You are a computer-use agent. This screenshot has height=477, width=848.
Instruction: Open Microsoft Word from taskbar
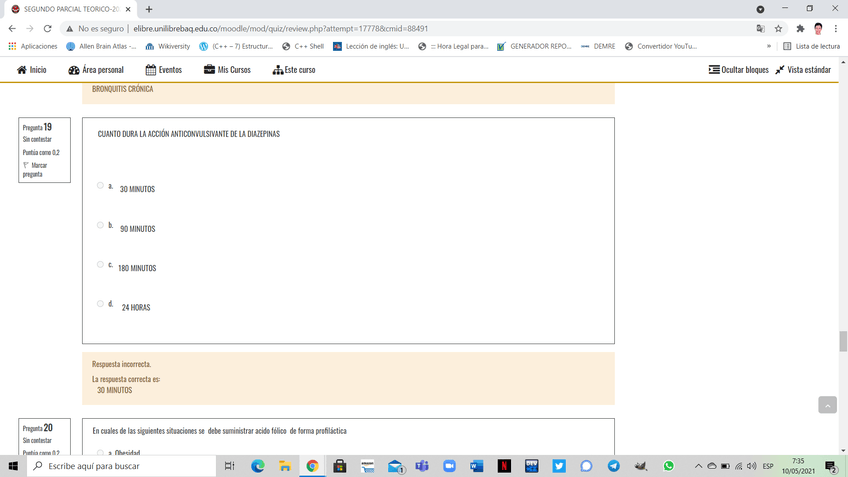[476, 466]
